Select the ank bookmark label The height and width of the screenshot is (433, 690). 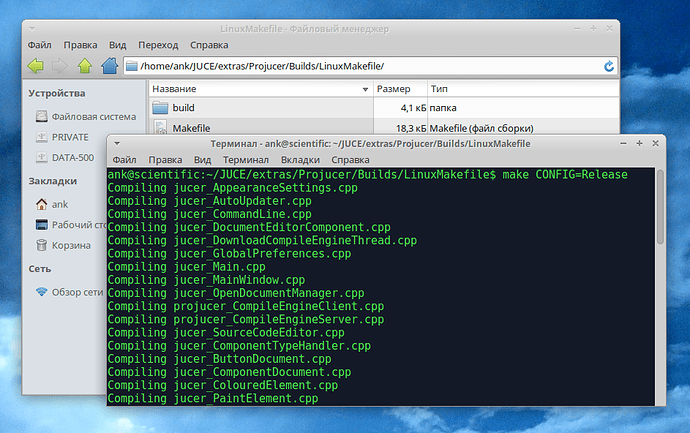tap(60, 204)
